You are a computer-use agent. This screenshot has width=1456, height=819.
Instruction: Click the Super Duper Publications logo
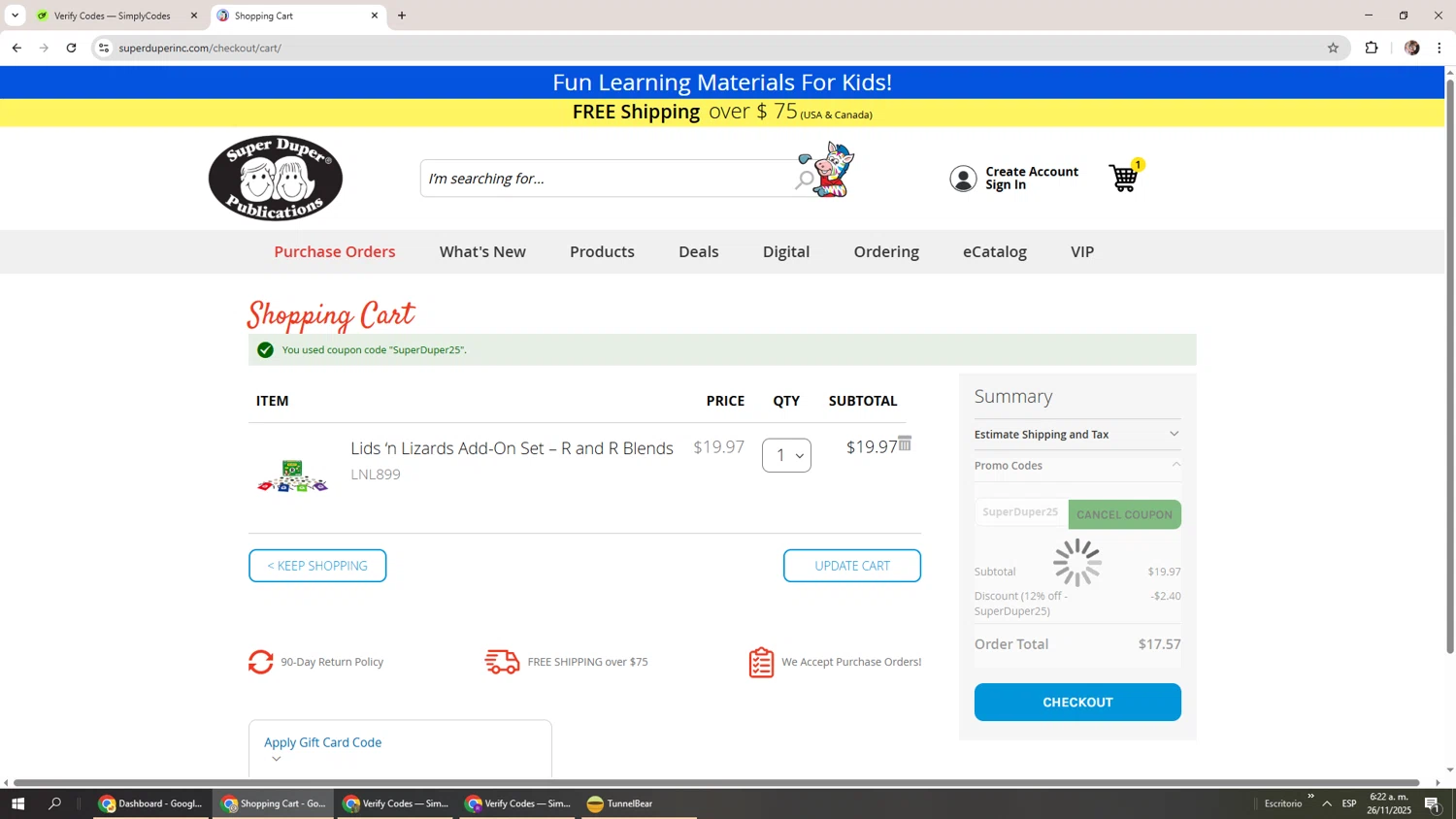pyautogui.click(x=276, y=178)
